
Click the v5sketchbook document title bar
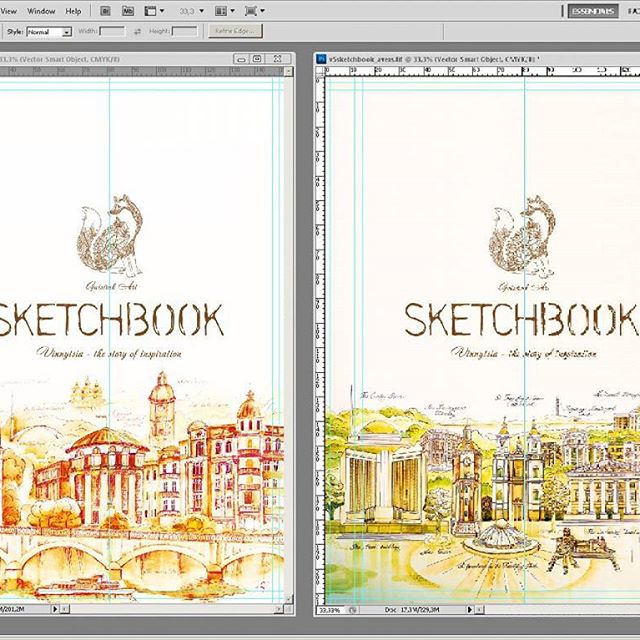point(477,59)
